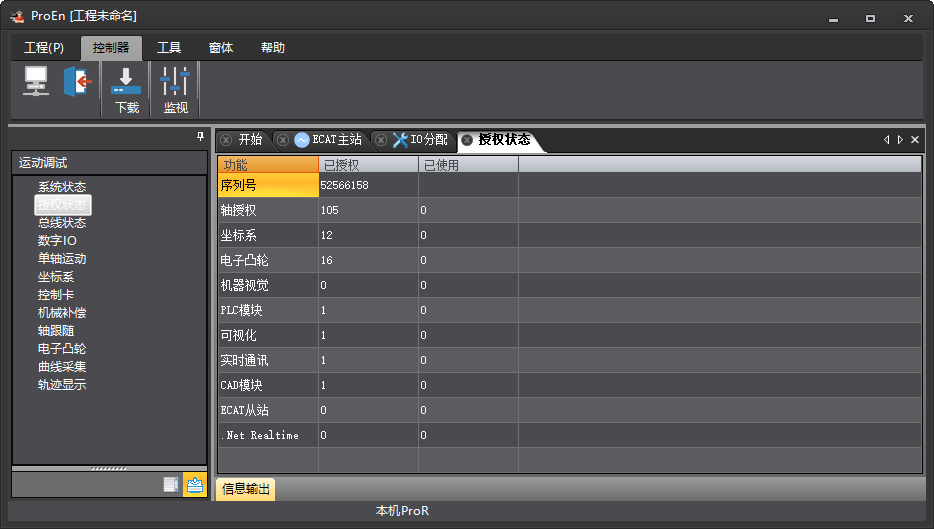Click the 运动调试 panel header

coord(110,163)
